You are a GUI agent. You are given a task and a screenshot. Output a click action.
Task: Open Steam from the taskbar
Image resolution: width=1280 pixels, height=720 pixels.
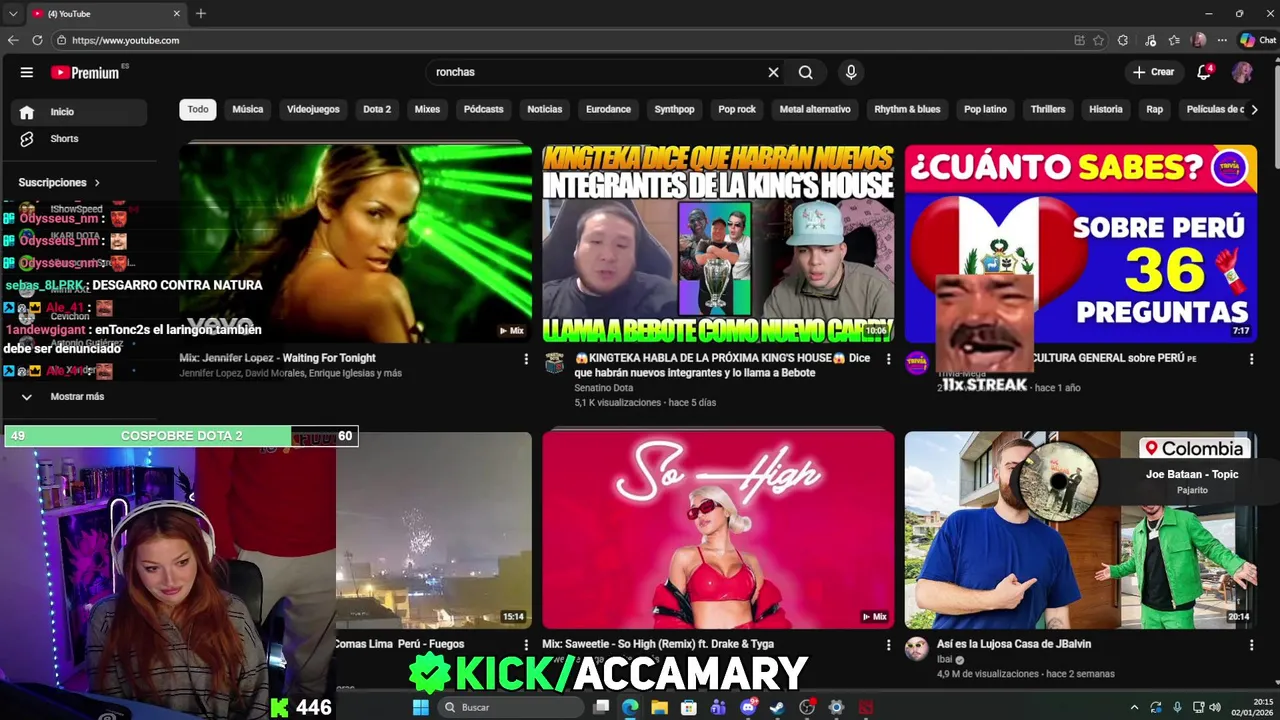click(777, 707)
